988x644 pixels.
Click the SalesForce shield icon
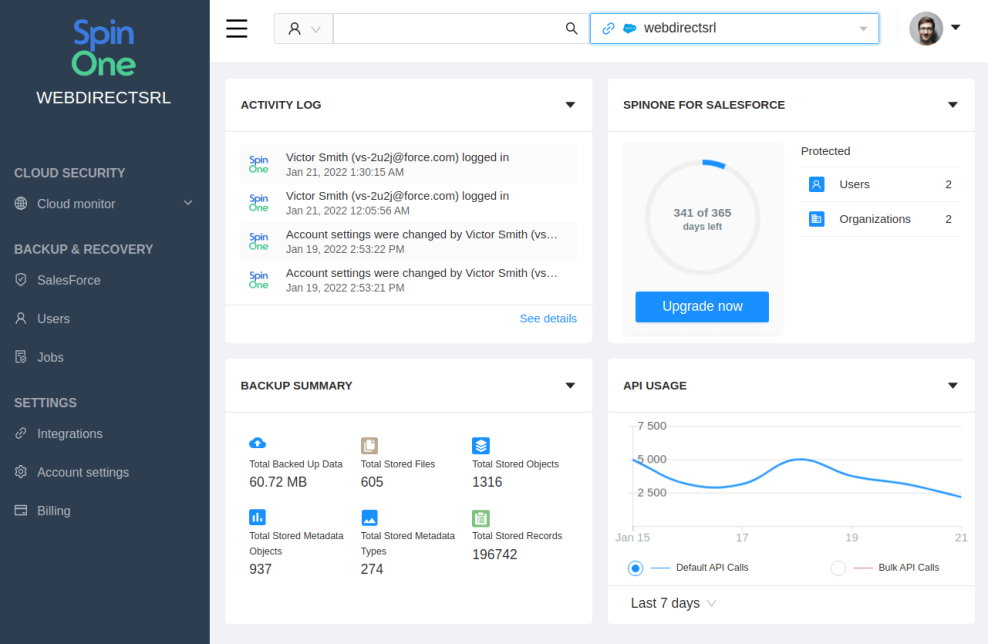tap(21, 280)
